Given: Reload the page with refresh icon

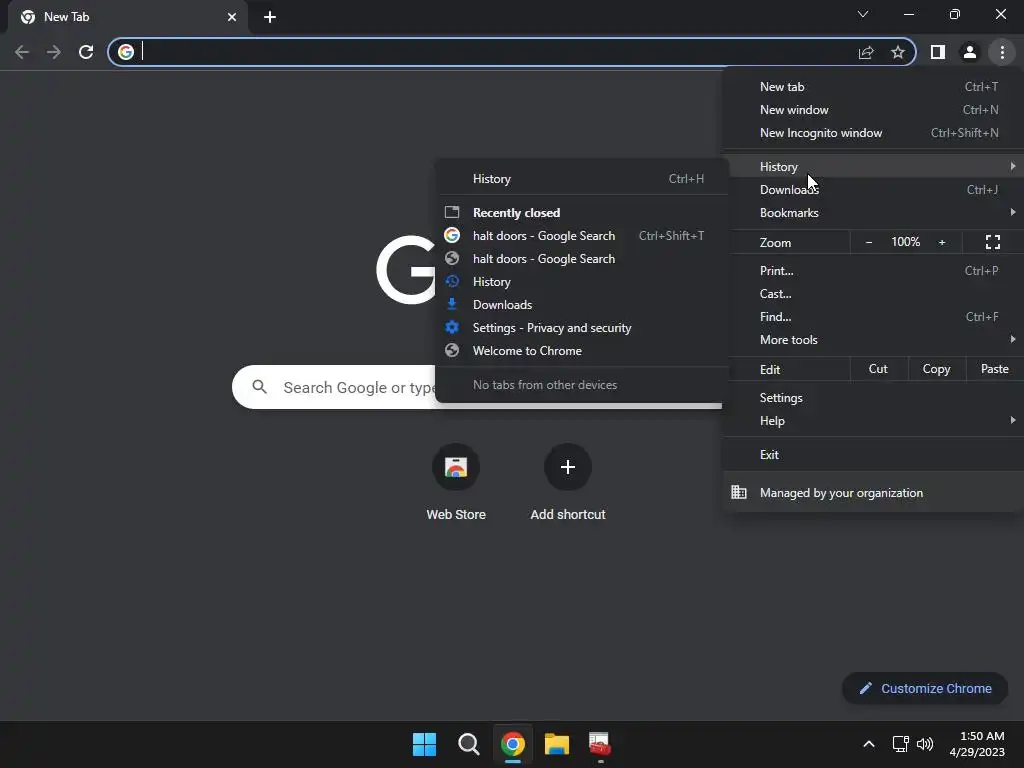Looking at the screenshot, I should [86, 52].
